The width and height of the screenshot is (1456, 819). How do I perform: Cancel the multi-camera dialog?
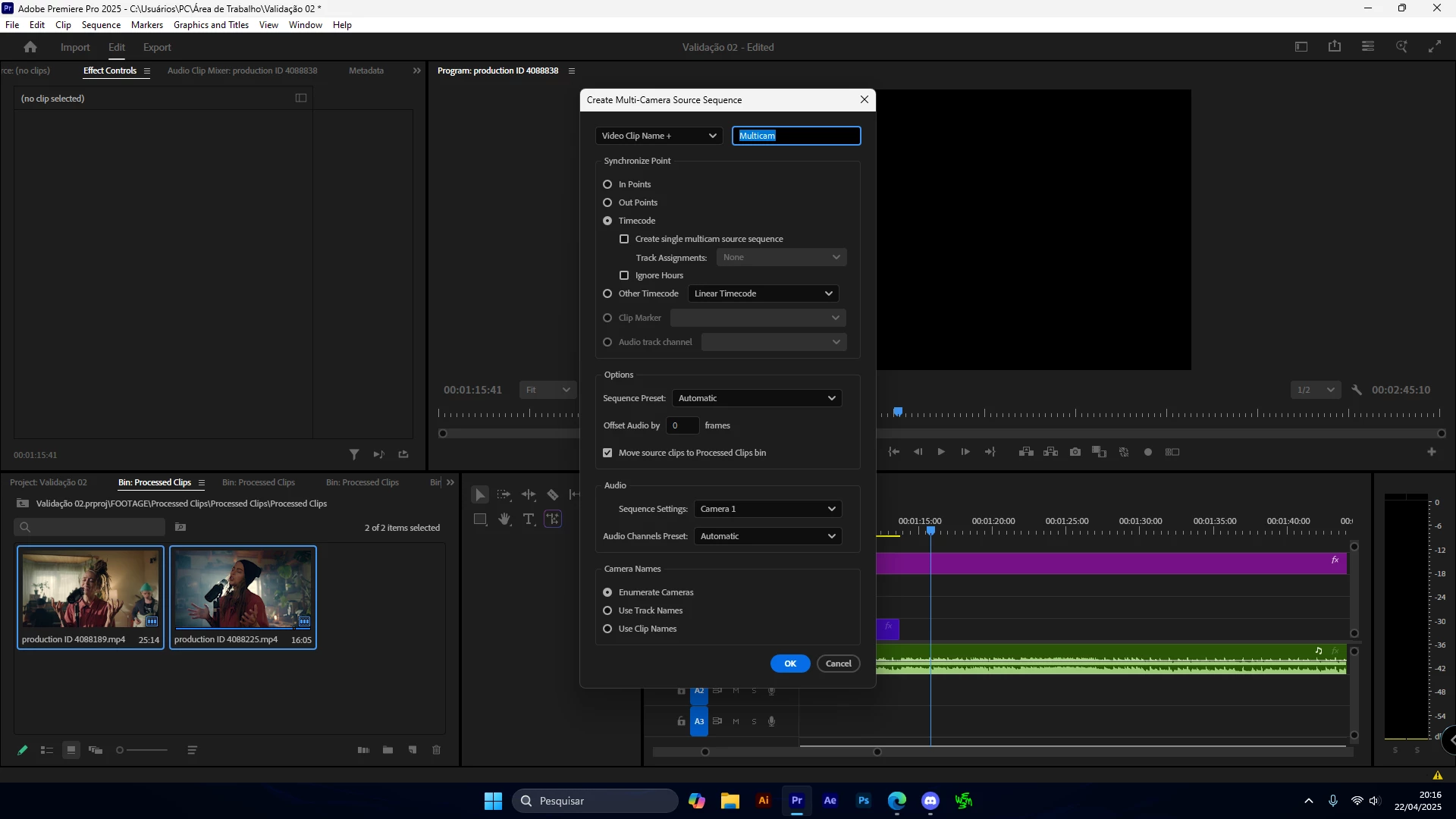838,664
